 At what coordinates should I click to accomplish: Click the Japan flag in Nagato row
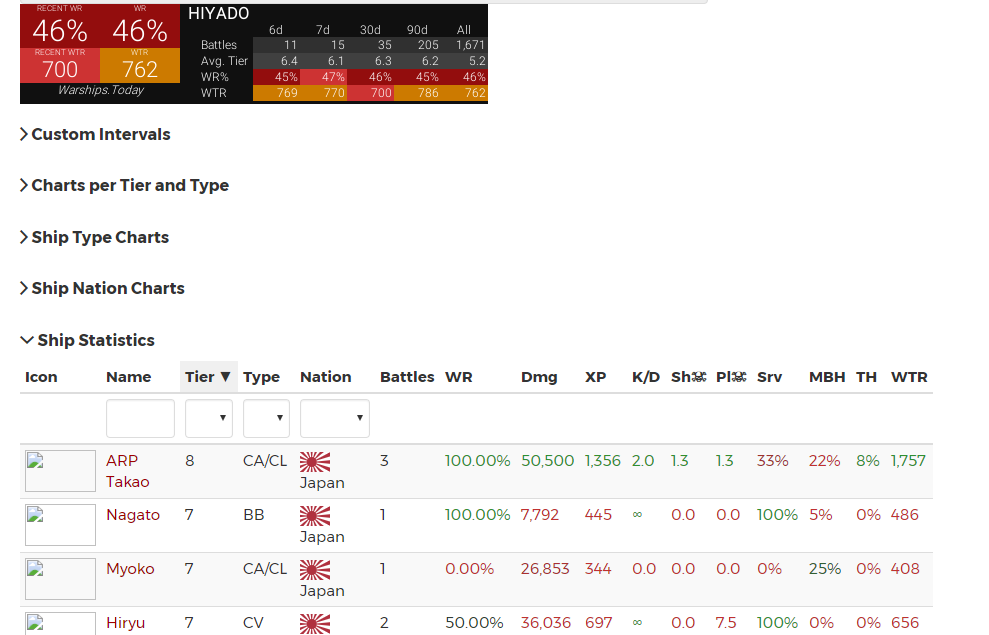click(315, 516)
